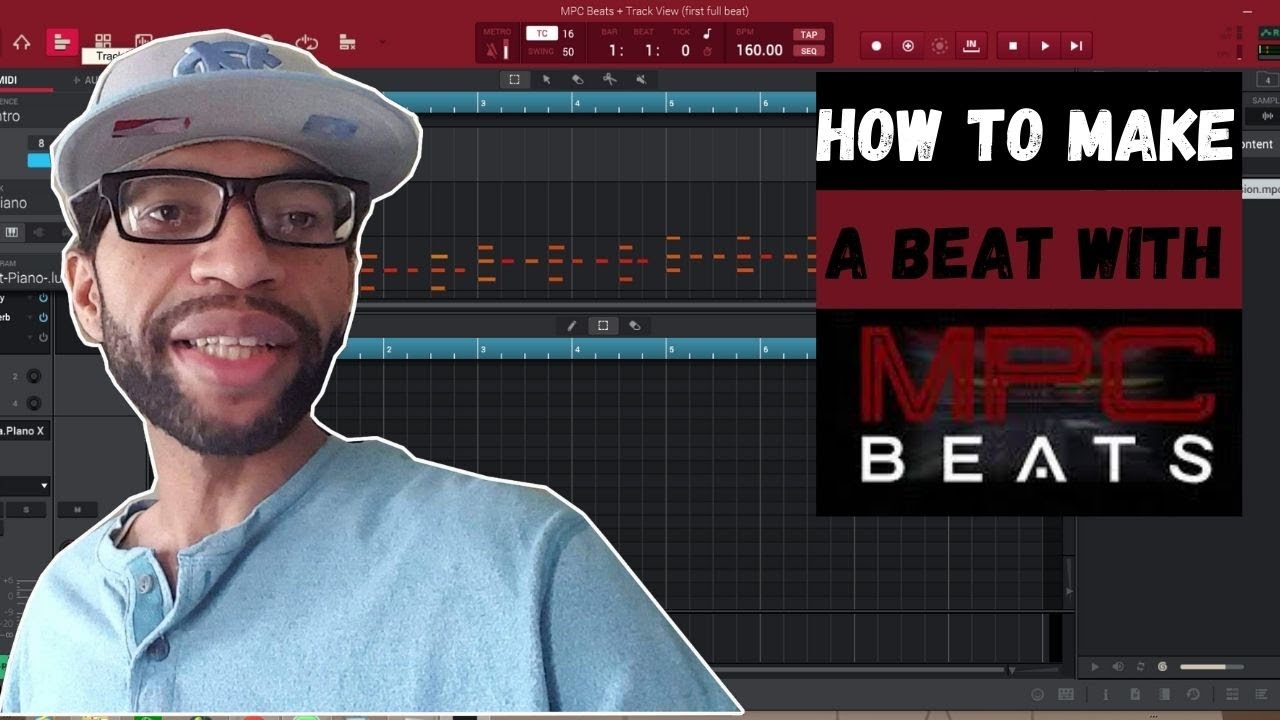Open the pad grid view icon
1280x720 pixels.
[103, 42]
